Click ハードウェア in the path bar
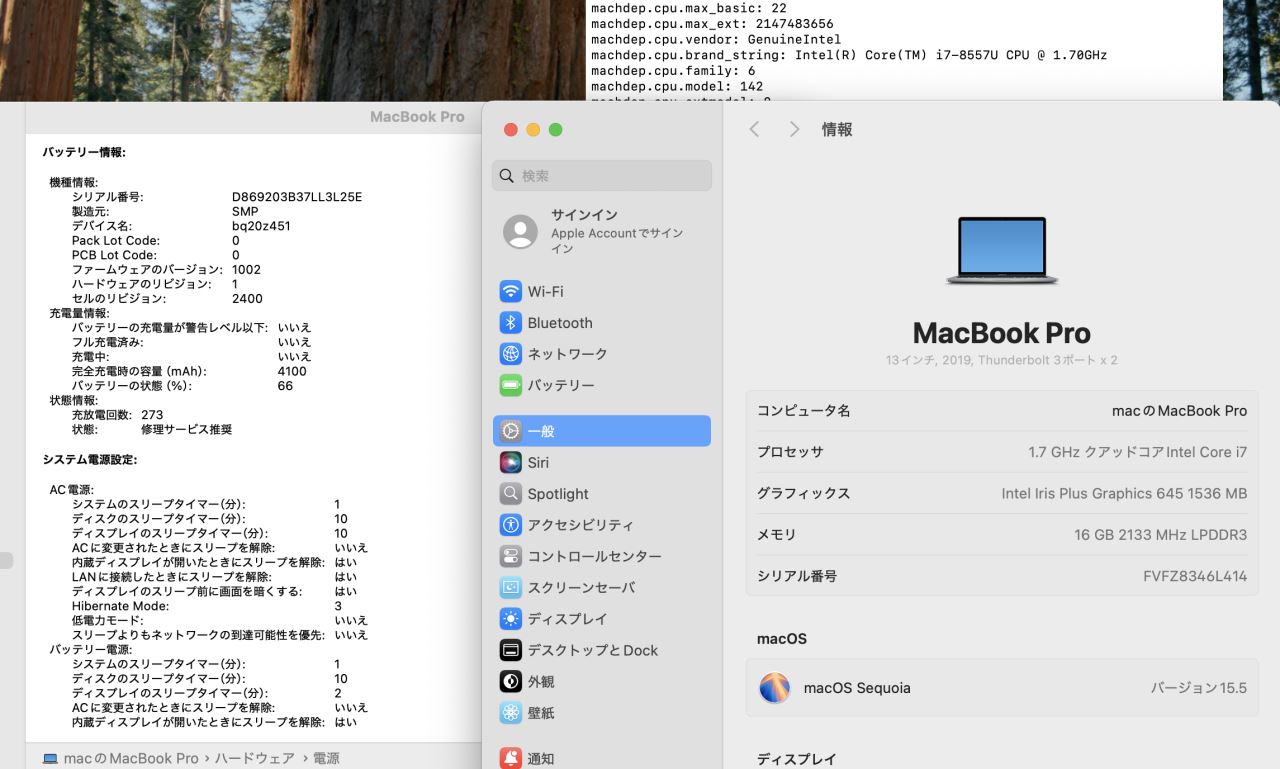This screenshot has width=1280, height=769. [x=254, y=758]
